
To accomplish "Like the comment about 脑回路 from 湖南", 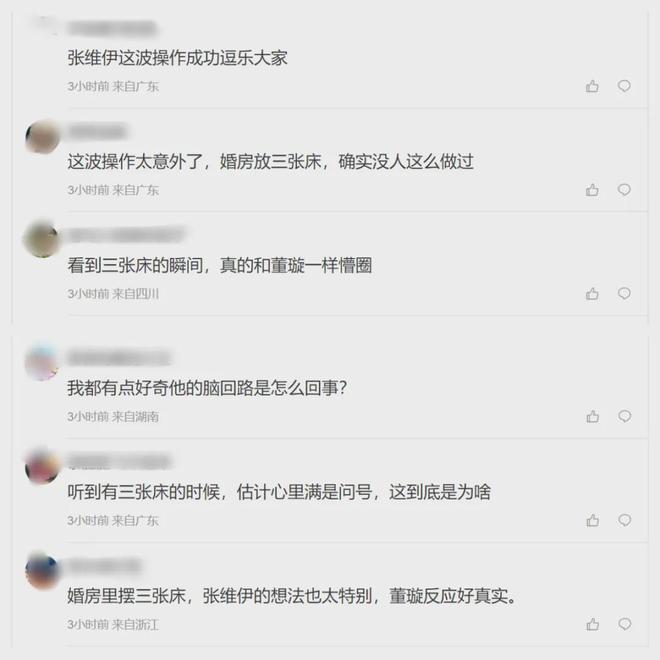I will 593,416.
